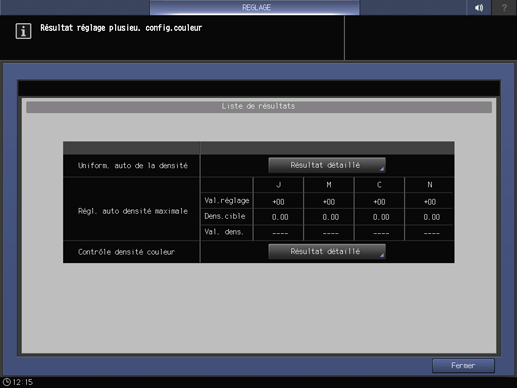The height and width of the screenshot is (388, 517).
Task: Click the 12:15 time display
Action: pos(23,382)
